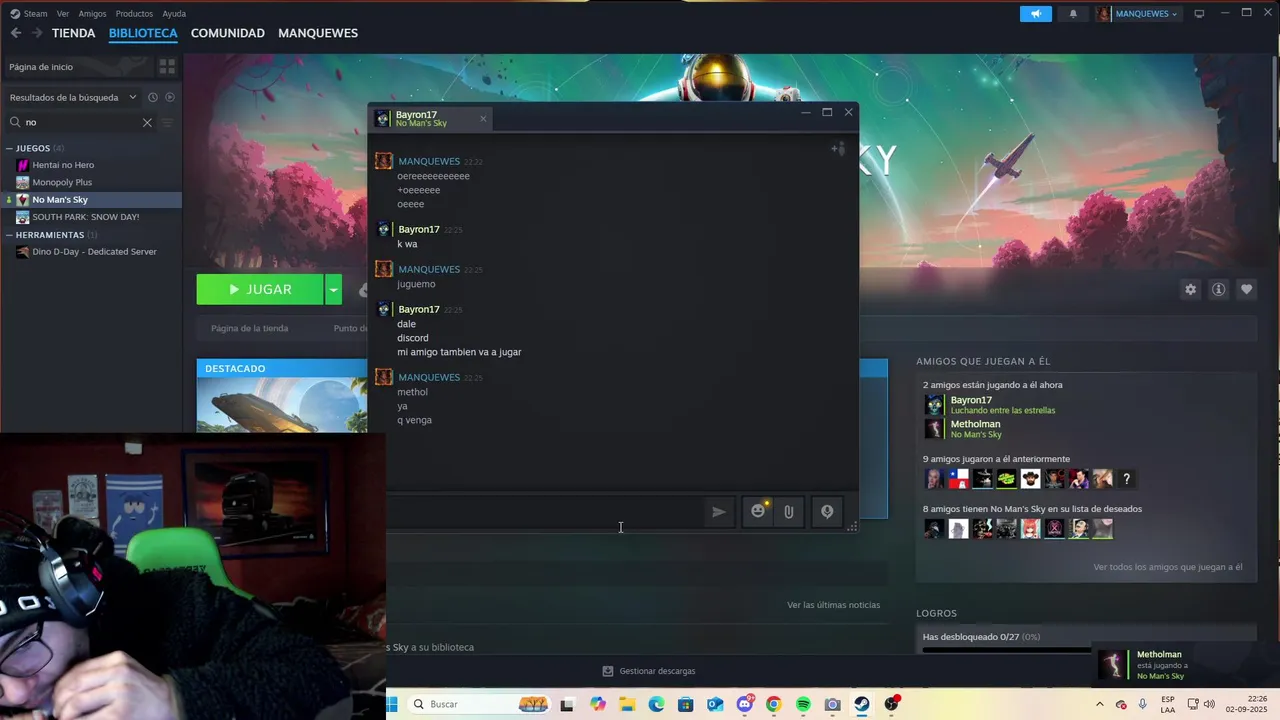
Task: Open MANQUEWES profile tab
Action: coord(318,33)
